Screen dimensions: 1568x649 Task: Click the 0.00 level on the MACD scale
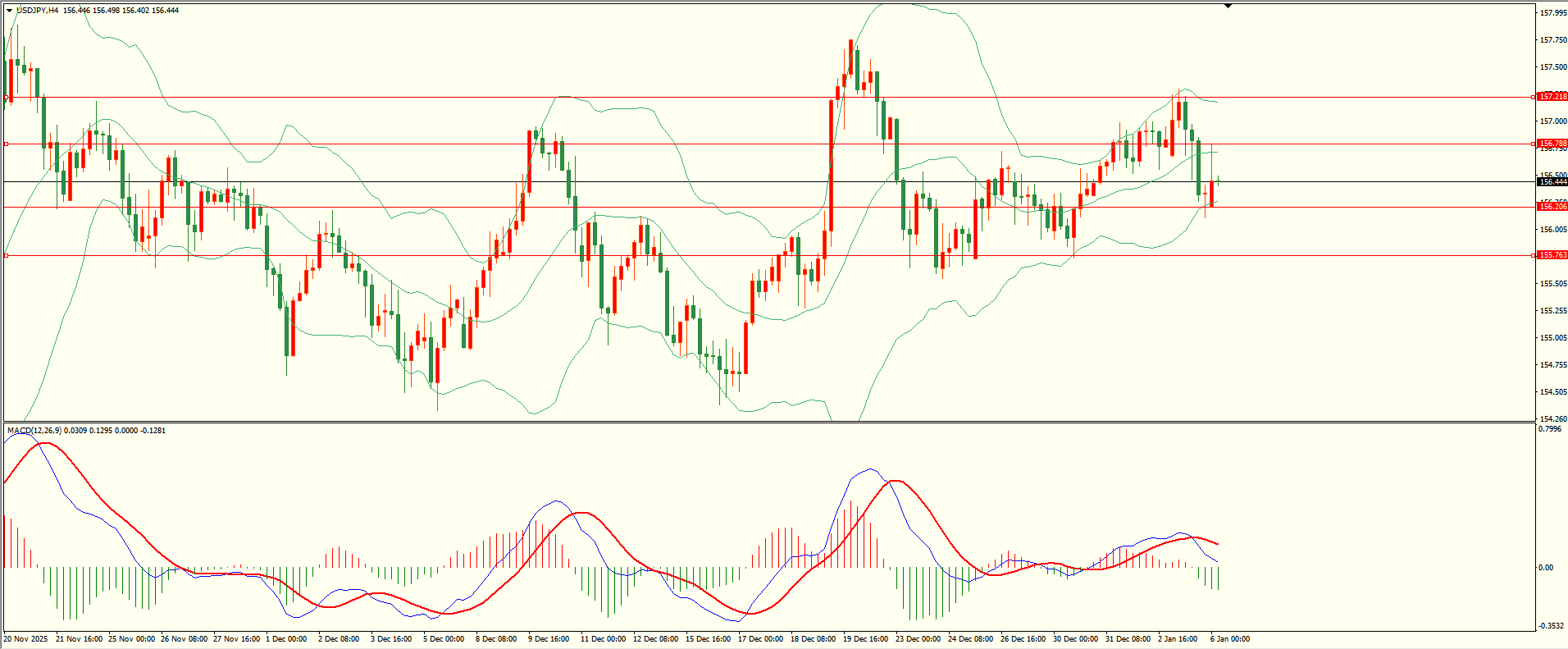pos(1546,568)
